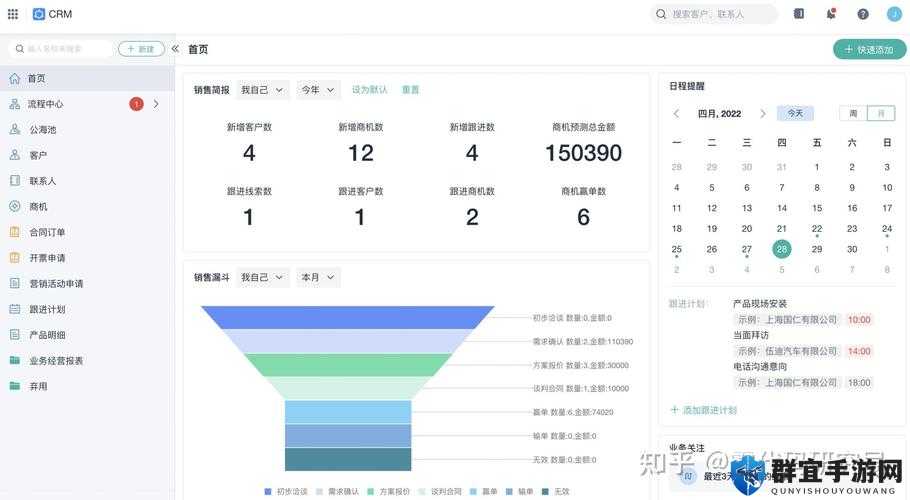Click the 公海池 icon in sidebar
The width and height of the screenshot is (910, 500).
point(15,129)
